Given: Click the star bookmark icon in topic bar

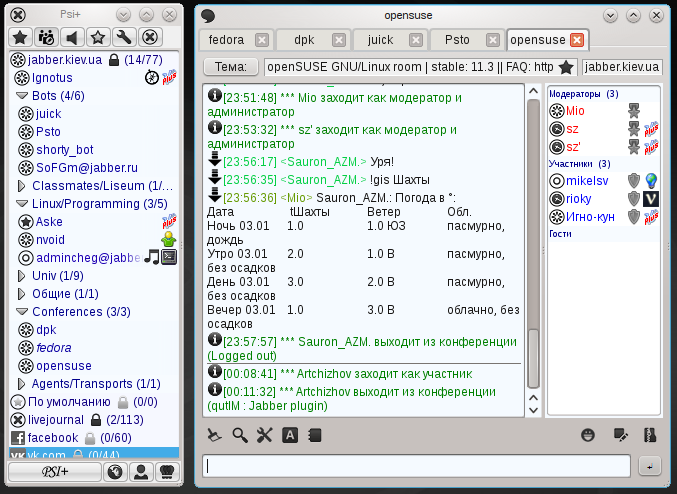Looking at the screenshot, I should point(566,67).
